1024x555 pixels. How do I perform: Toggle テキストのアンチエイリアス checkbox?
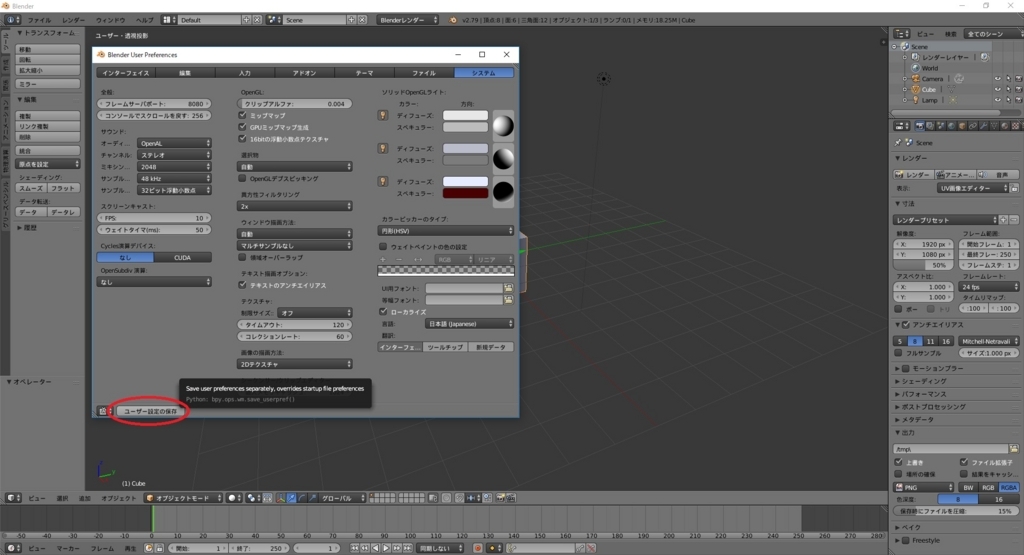tap(242, 285)
